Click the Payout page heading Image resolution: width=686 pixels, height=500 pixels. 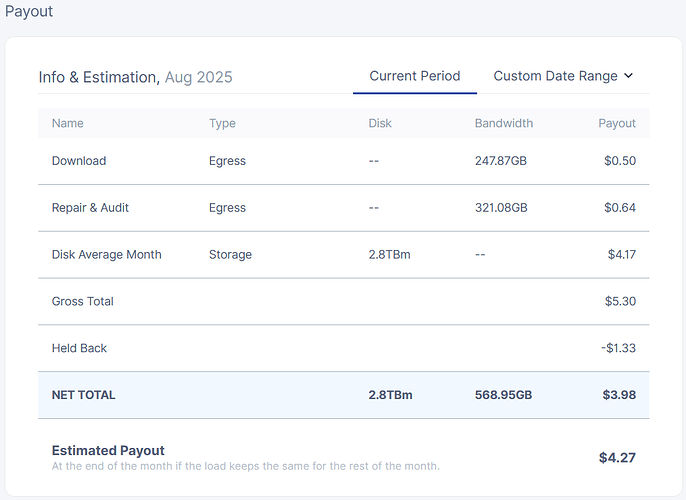(x=29, y=11)
